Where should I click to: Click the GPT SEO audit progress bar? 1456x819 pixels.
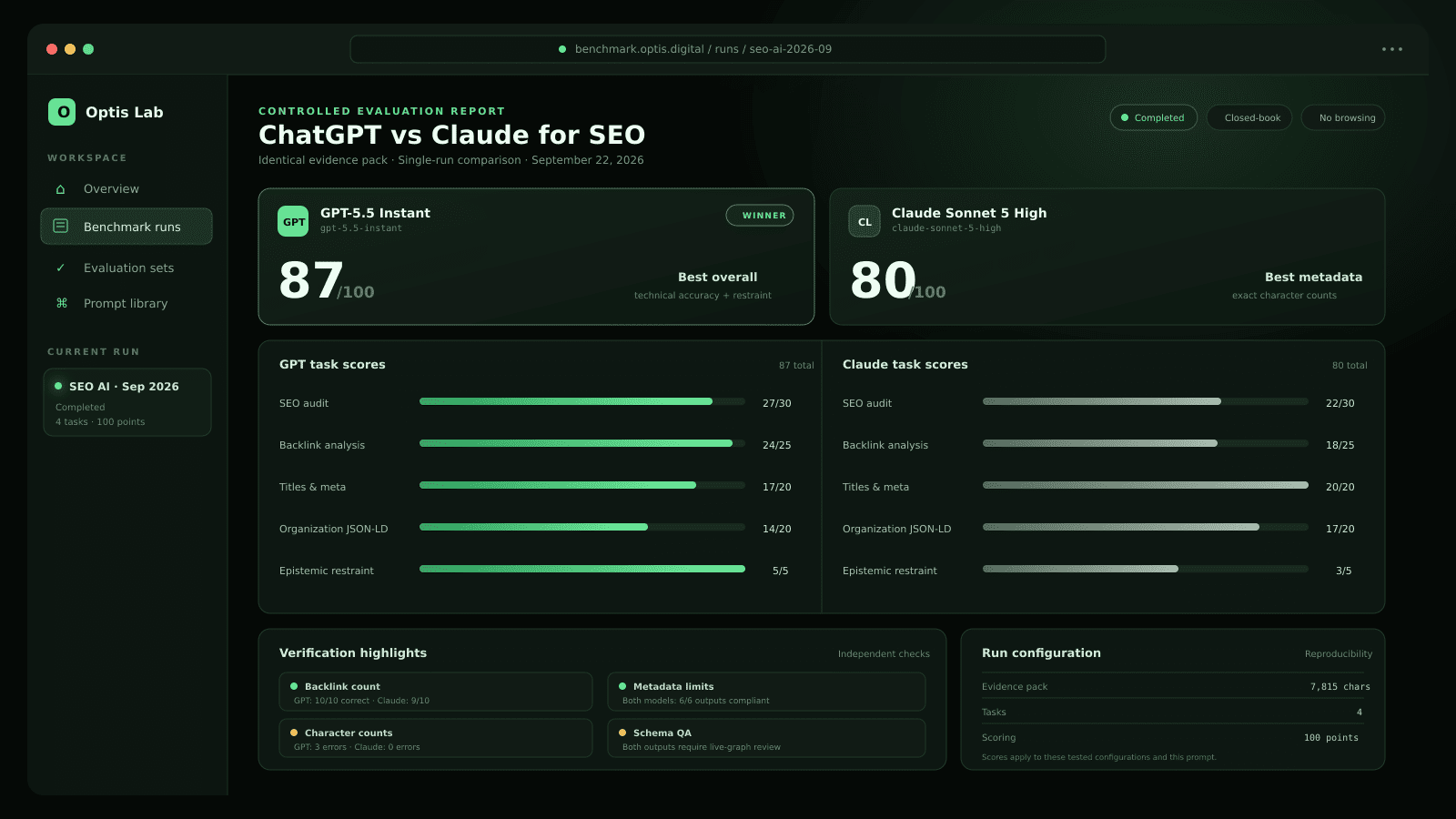click(x=582, y=401)
